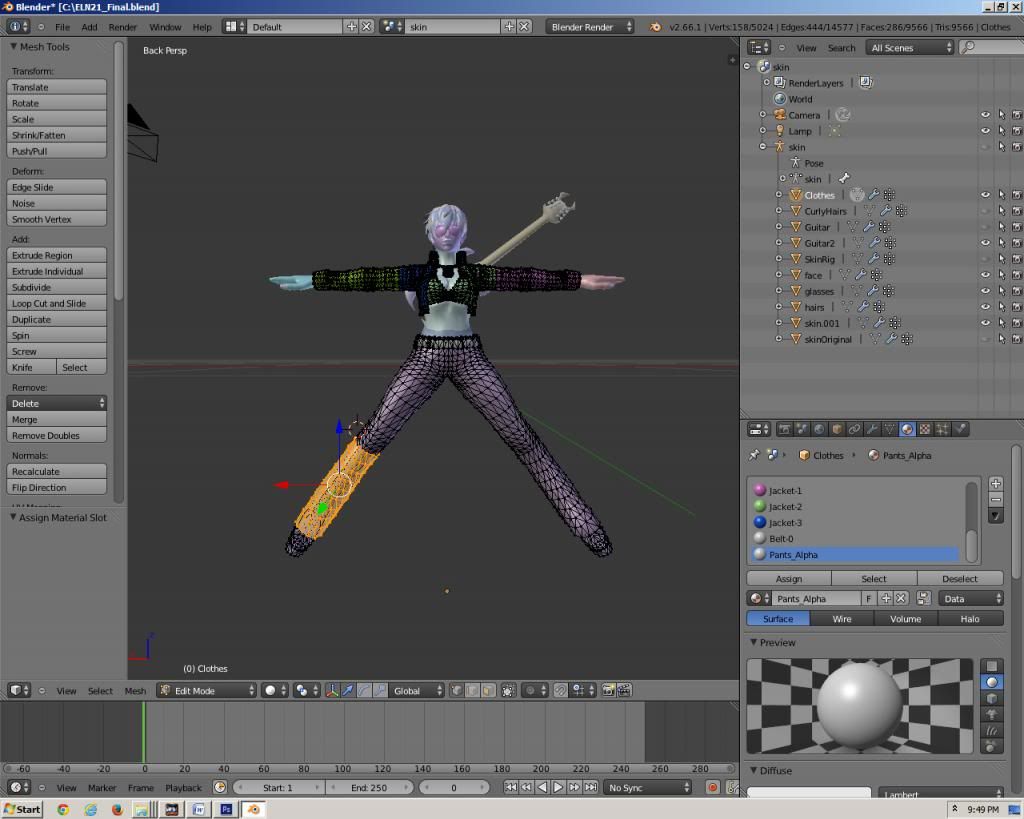This screenshot has height=819, width=1024.
Task: Click the timeline record (auto-keyframe) button
Action: (713, 788)
